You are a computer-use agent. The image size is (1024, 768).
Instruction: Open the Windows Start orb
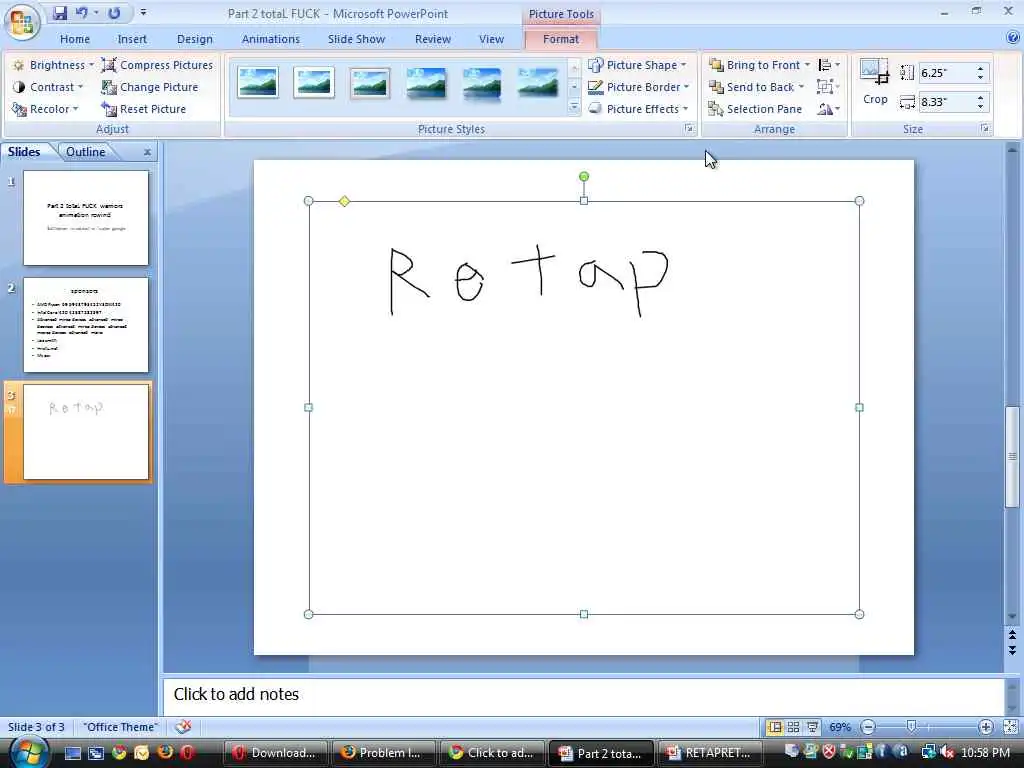click(x=28, y=752)
